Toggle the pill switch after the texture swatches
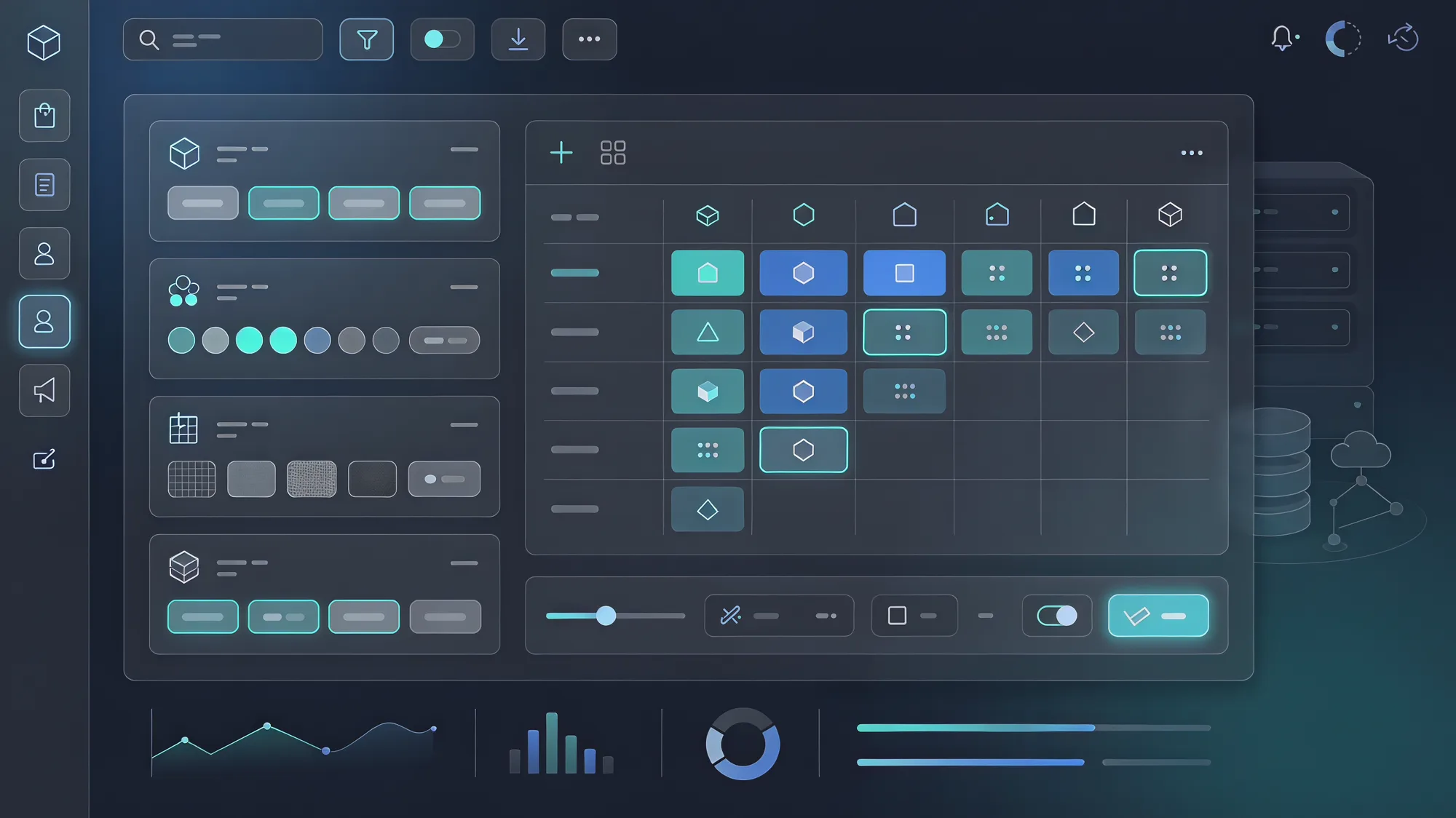 click(444, 479)
